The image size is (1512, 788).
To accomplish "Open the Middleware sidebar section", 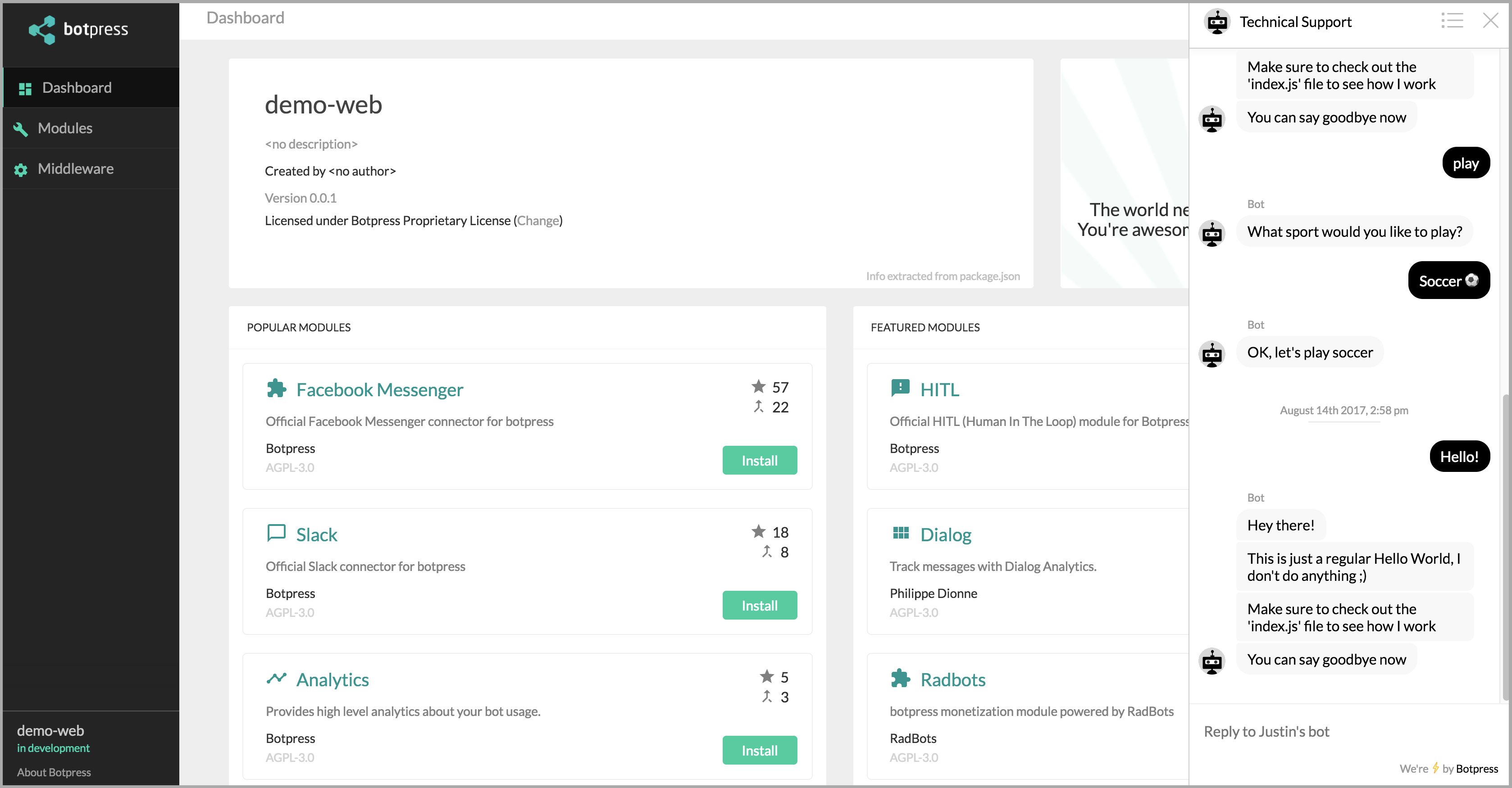I will 75,169.
